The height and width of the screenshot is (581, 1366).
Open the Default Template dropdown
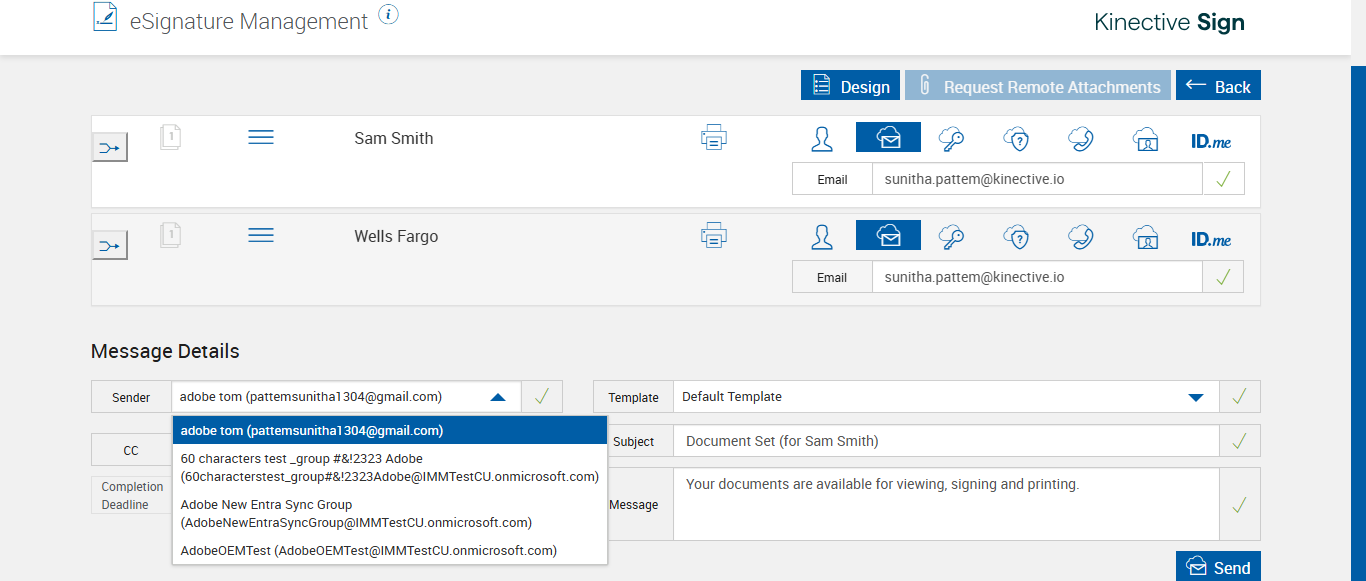coord(1195,397)
